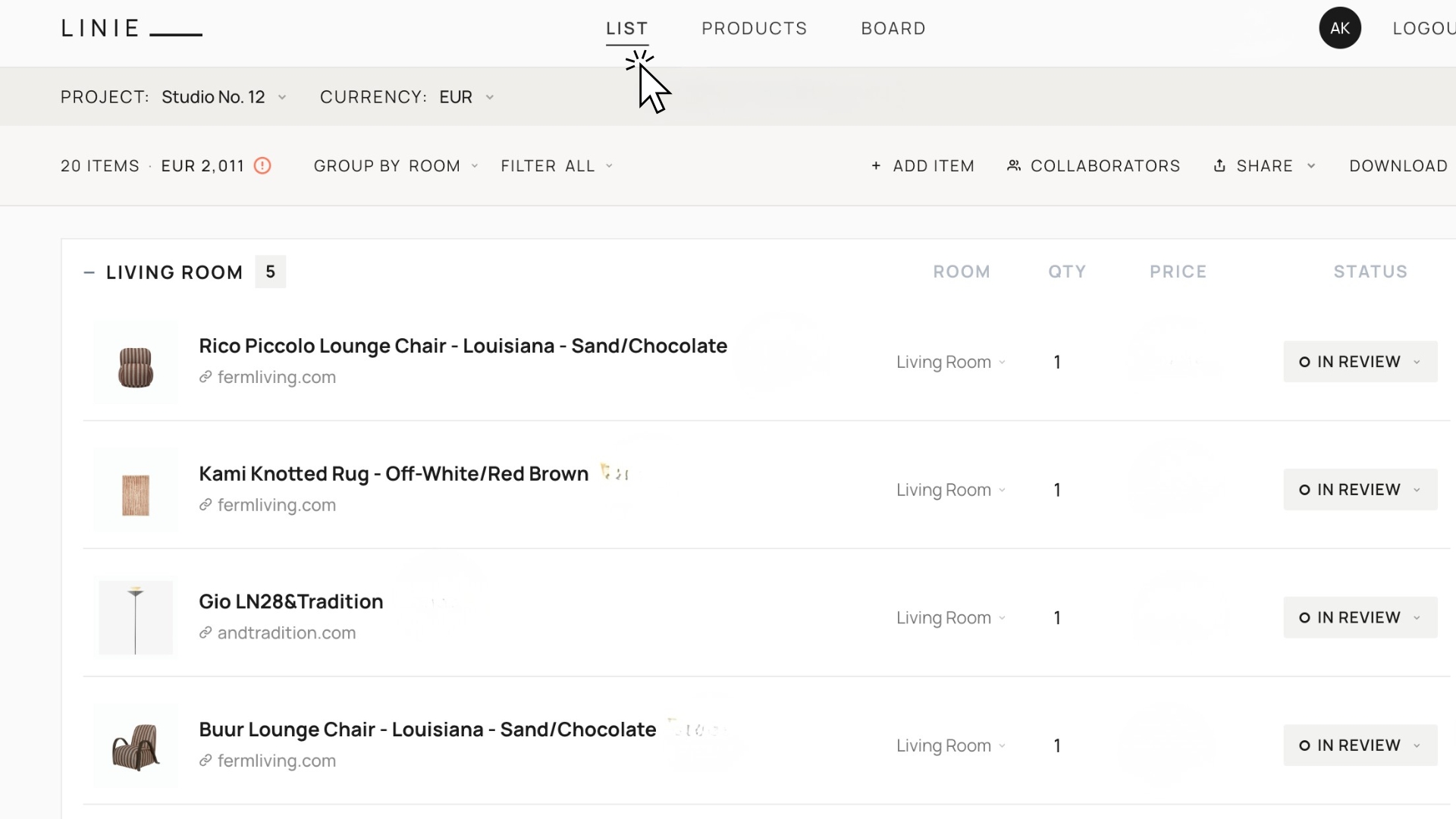The height and width of the screenshot is (819, 1456).
Task: Open the AK user avatar
Action: pos(1340,28)
